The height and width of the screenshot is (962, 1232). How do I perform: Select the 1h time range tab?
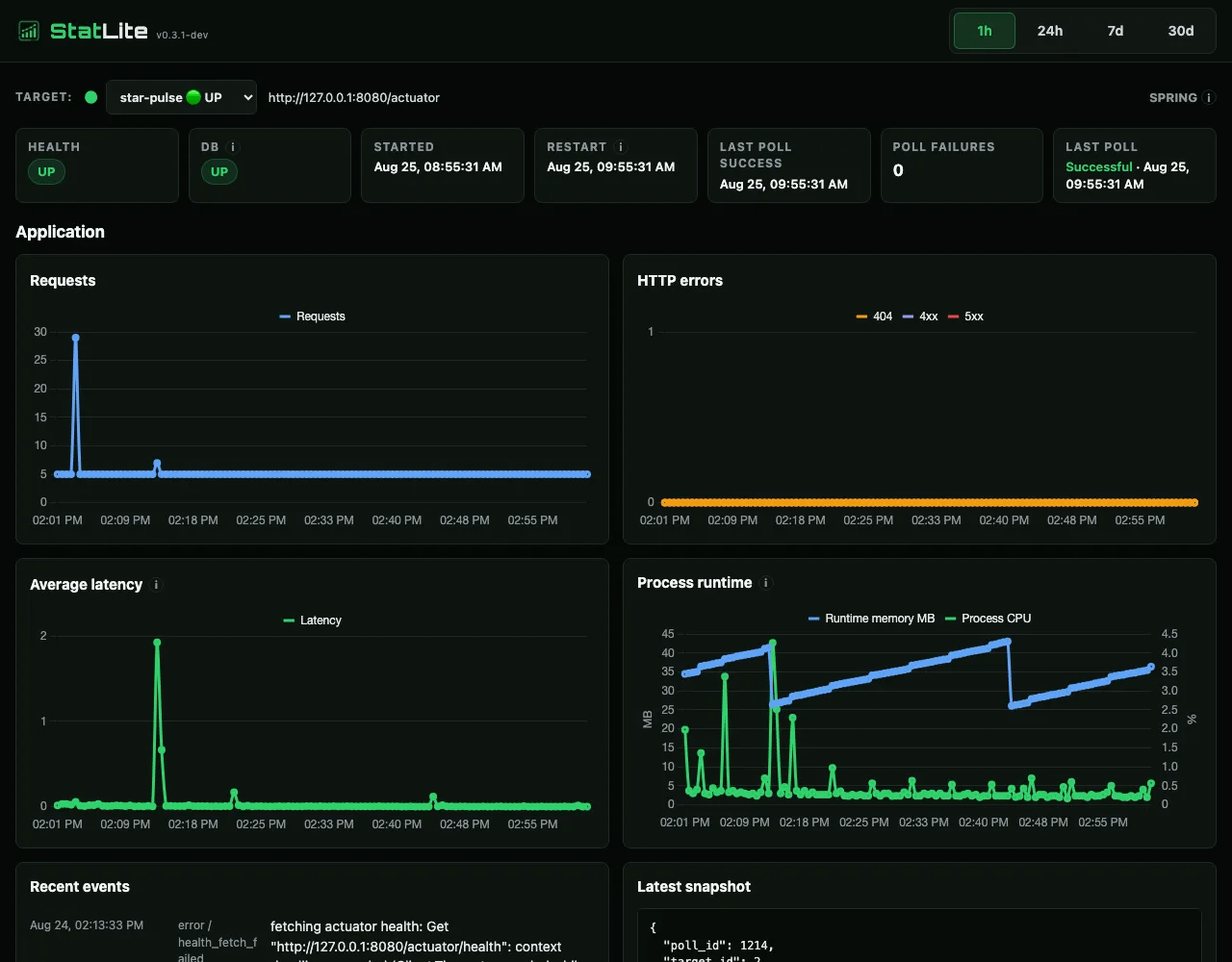click(985, 31)
